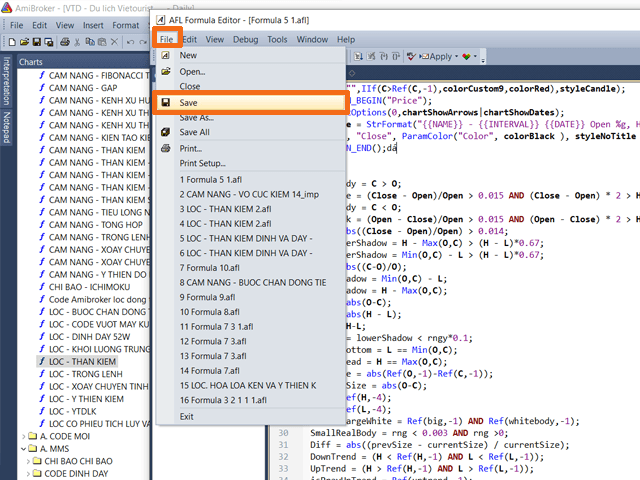The image size is (640, 480).
Task: Open recent file 7 Formula 10.afl
Action: (250, 268)
